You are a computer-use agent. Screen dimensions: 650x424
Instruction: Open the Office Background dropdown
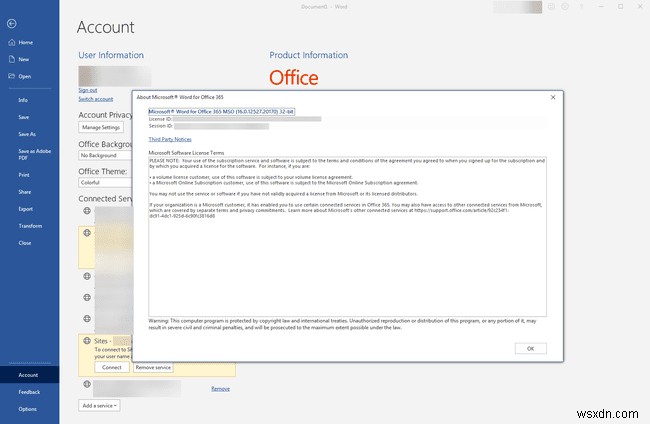click(105, 155)
